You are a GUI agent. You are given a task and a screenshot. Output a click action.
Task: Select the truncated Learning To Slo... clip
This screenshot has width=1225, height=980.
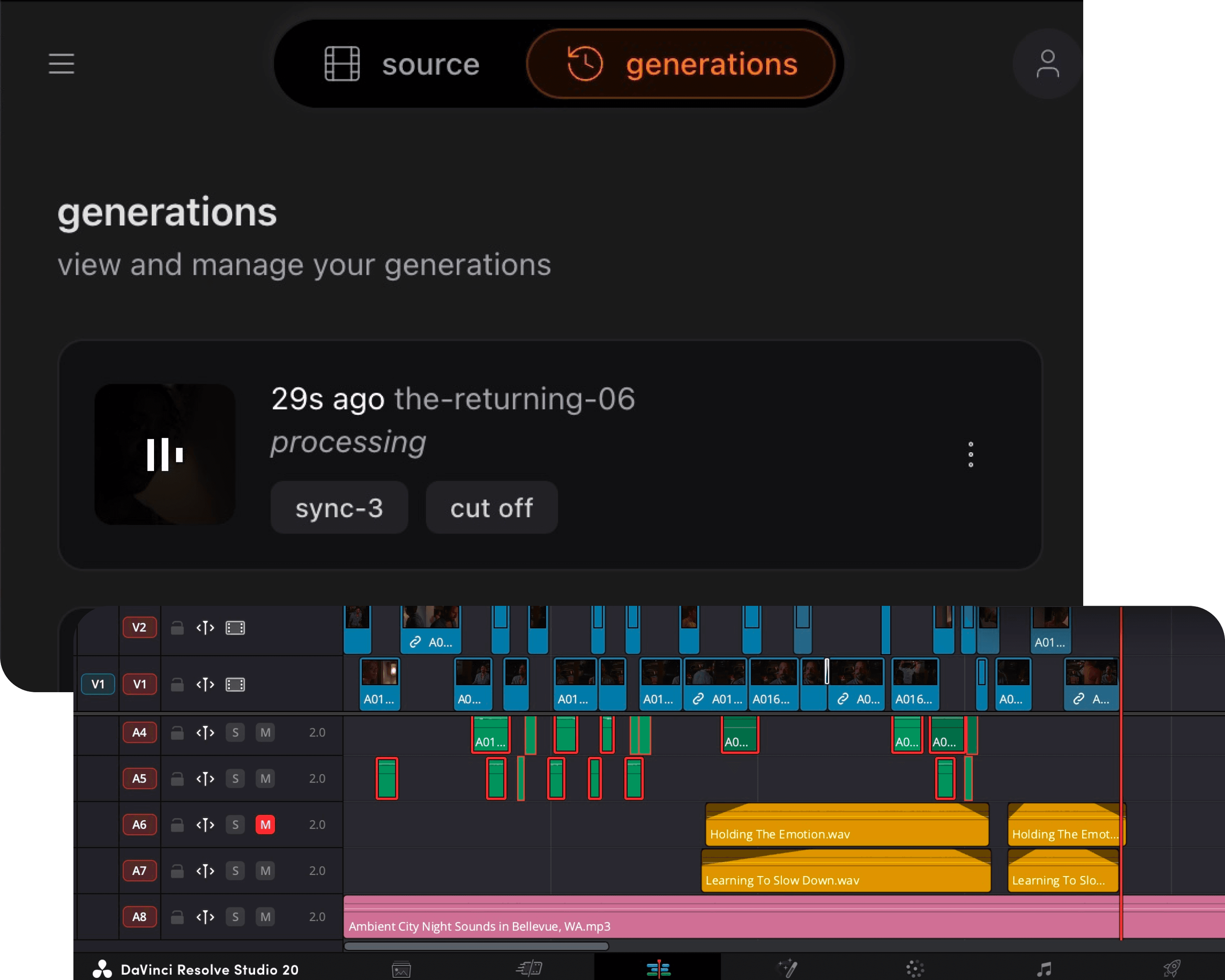[x=1063, y=870]
